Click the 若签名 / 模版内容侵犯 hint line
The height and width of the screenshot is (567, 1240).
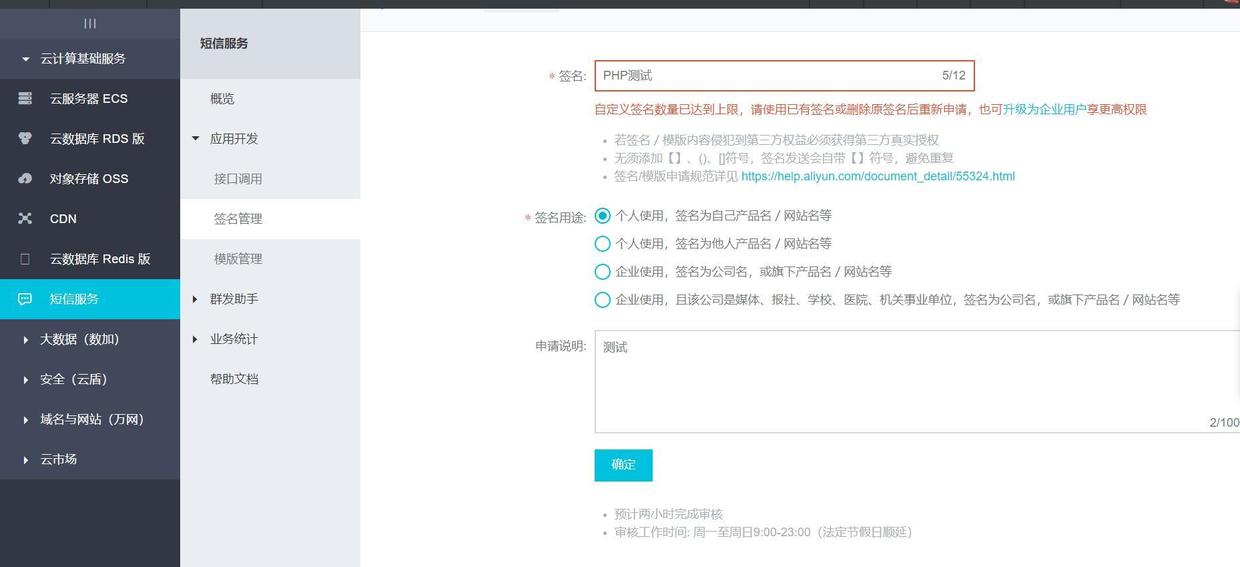777,140
